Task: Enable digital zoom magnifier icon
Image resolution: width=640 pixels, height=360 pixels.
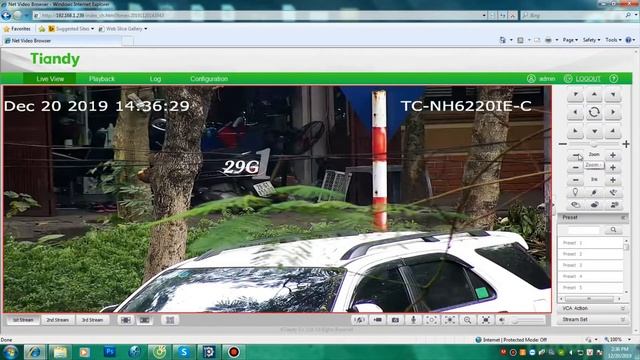Action: (x=468, y=320)
